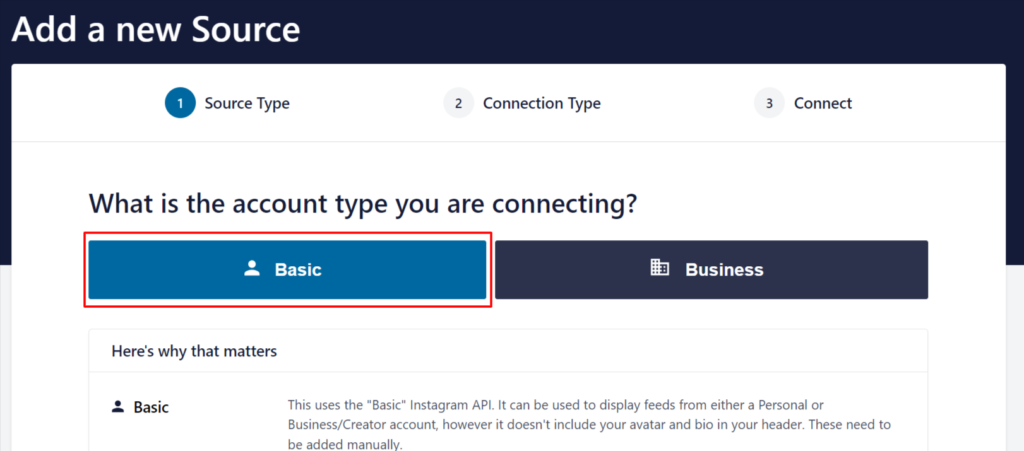
Task: Go to the Connection Type step label
Action: (541, 103)
